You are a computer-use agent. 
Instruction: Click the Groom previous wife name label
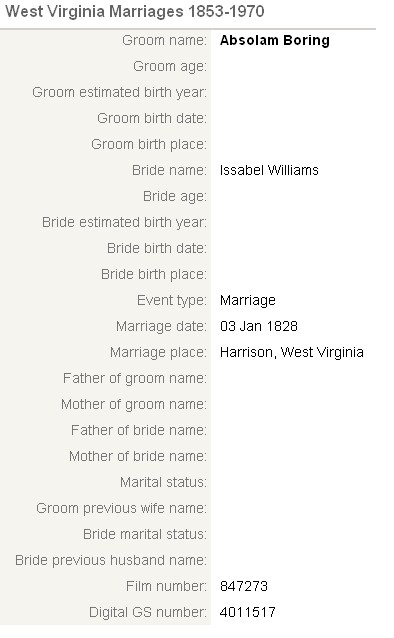(x=121, y=509)
